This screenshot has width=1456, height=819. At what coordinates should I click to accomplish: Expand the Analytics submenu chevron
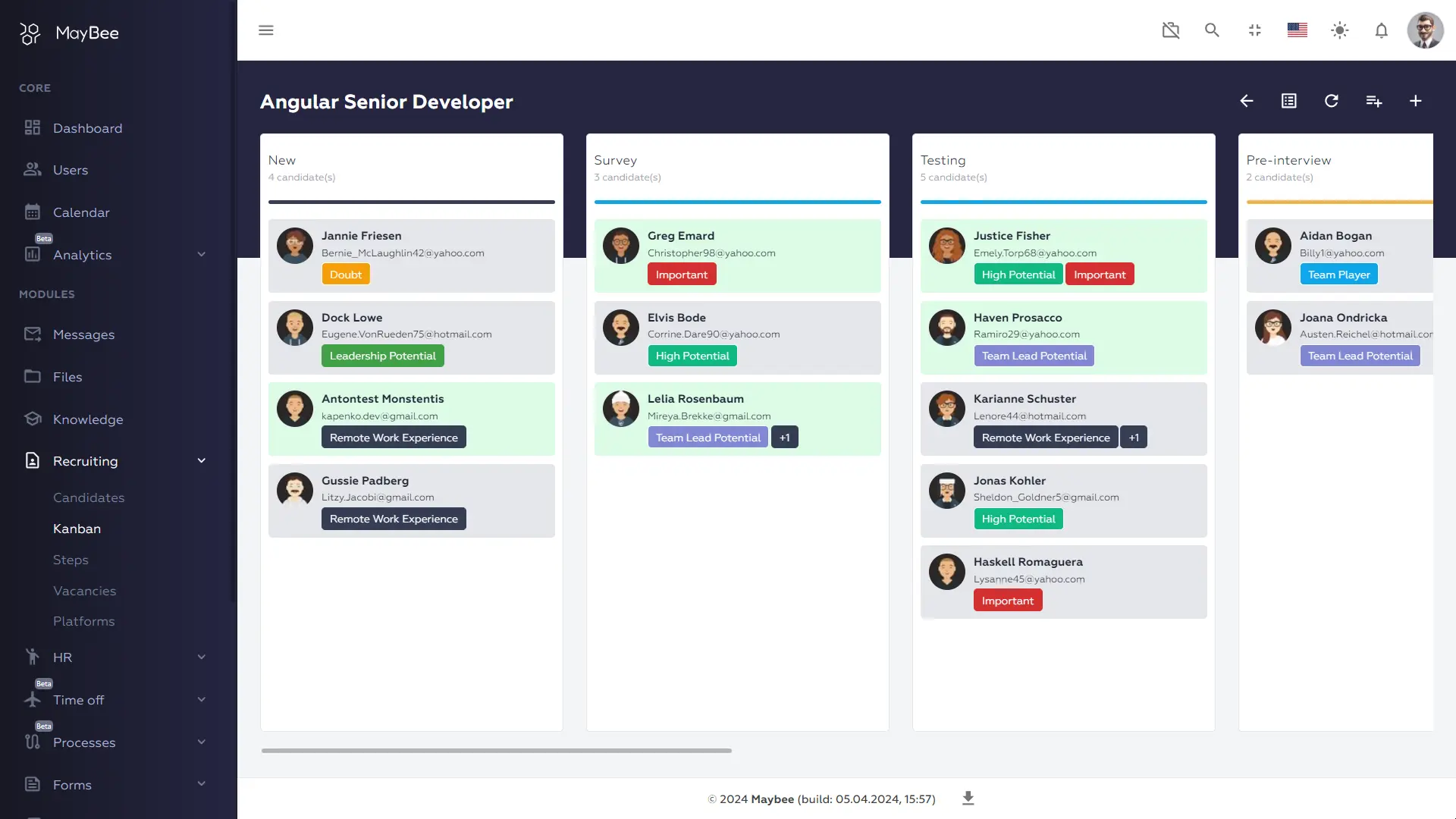[x=201, y=255]
